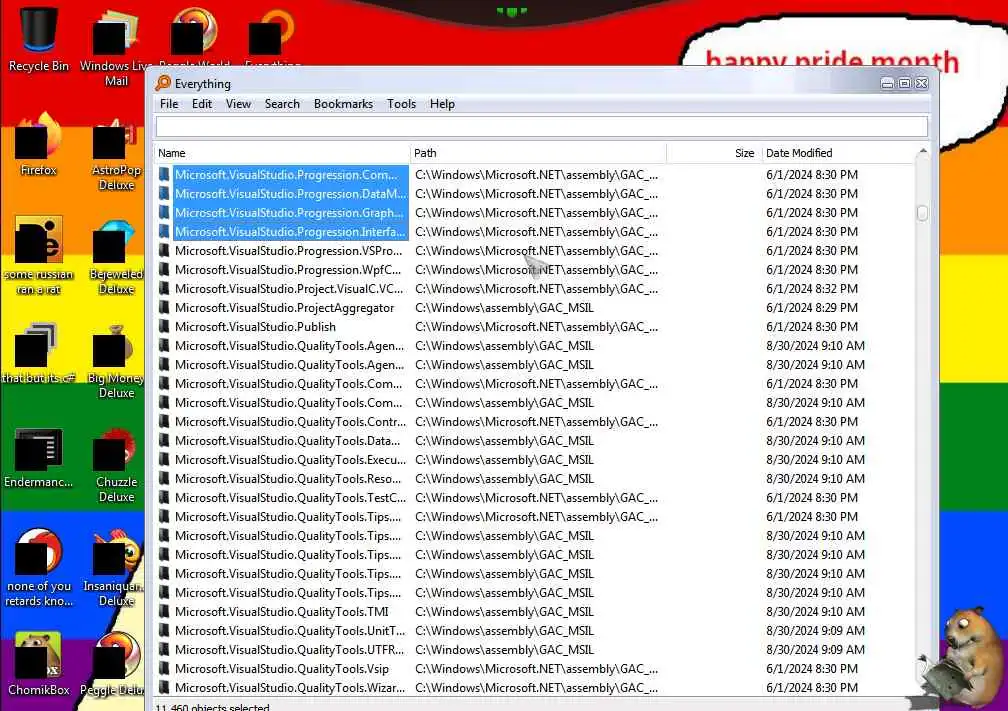Click the 6/1/2024 8:32 PM date cell
Screen dimensions: 1008x711
pyautogui.click(x=811, y=289)
